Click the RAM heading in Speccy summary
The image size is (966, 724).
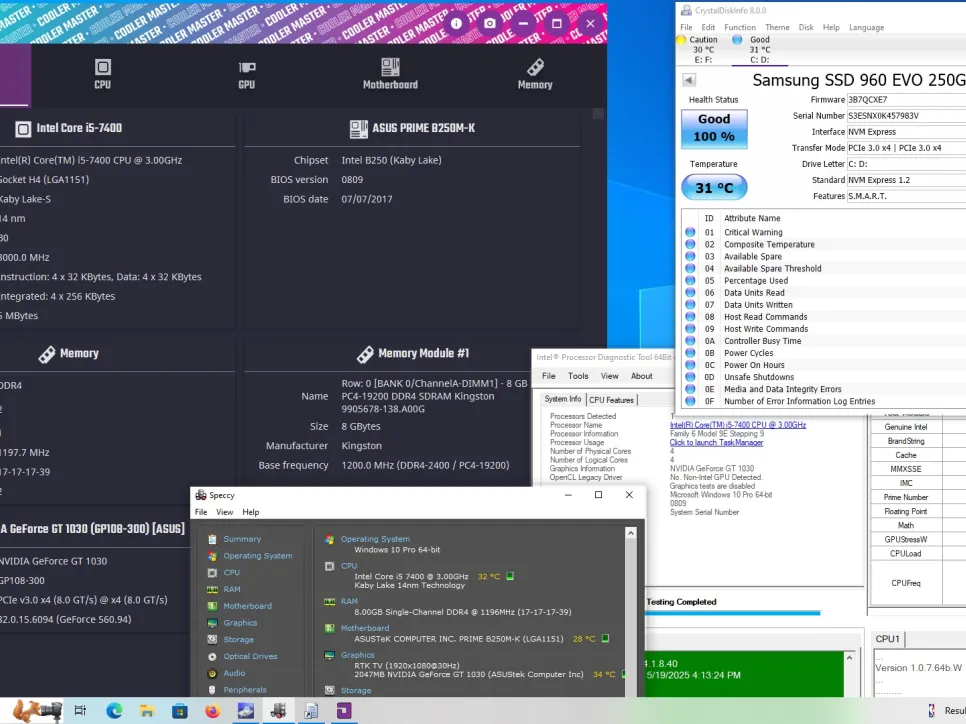pos(349,601)
